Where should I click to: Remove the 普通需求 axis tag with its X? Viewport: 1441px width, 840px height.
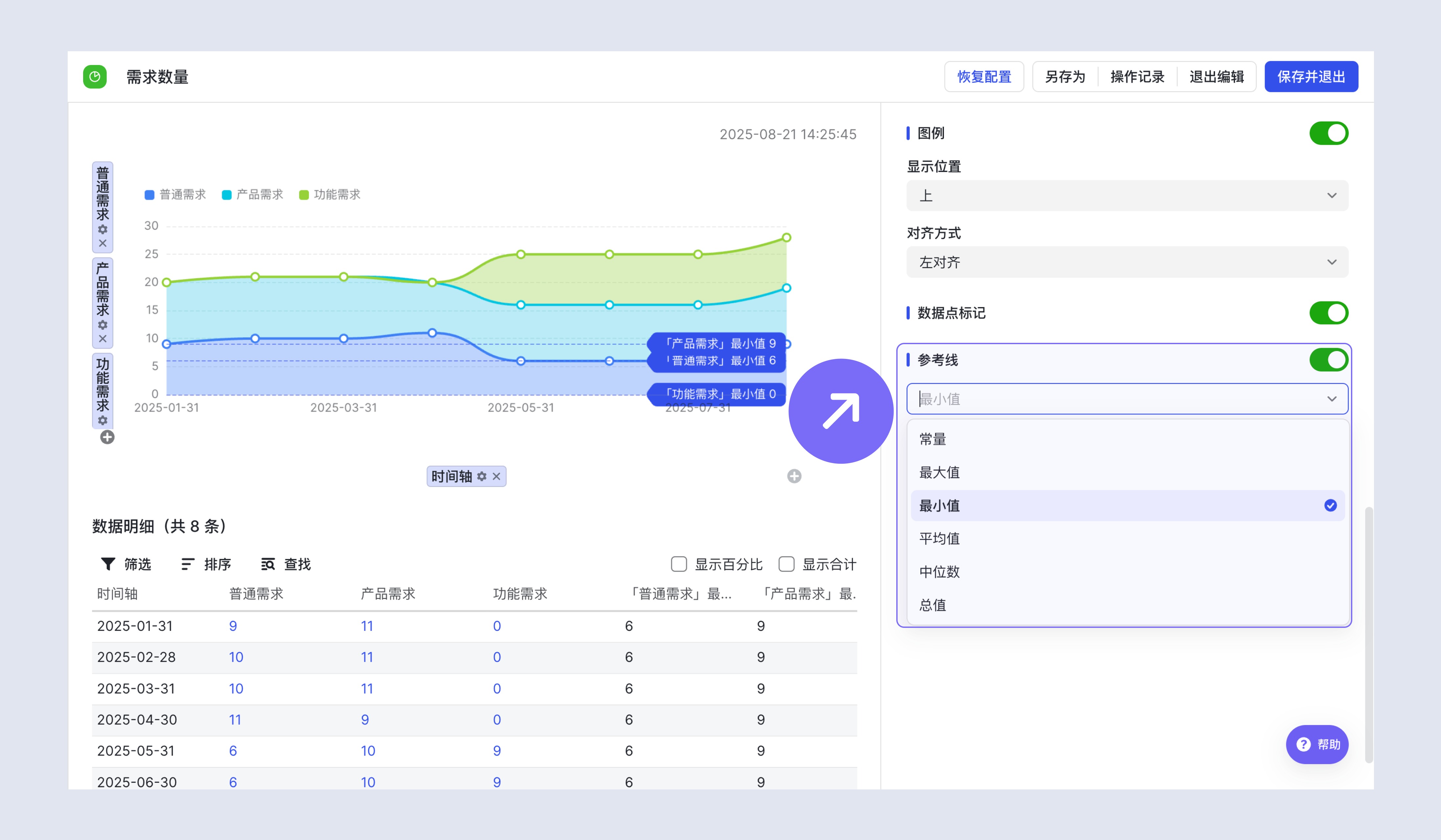(103, 243)
